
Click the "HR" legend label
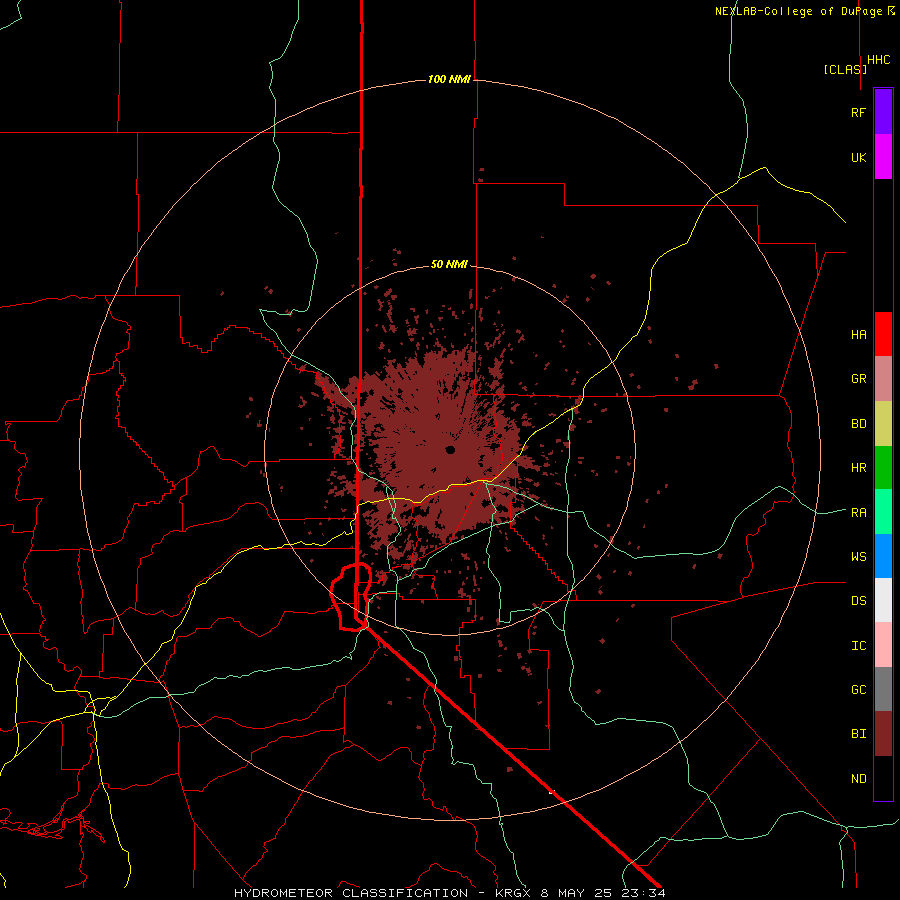[858, 468]
